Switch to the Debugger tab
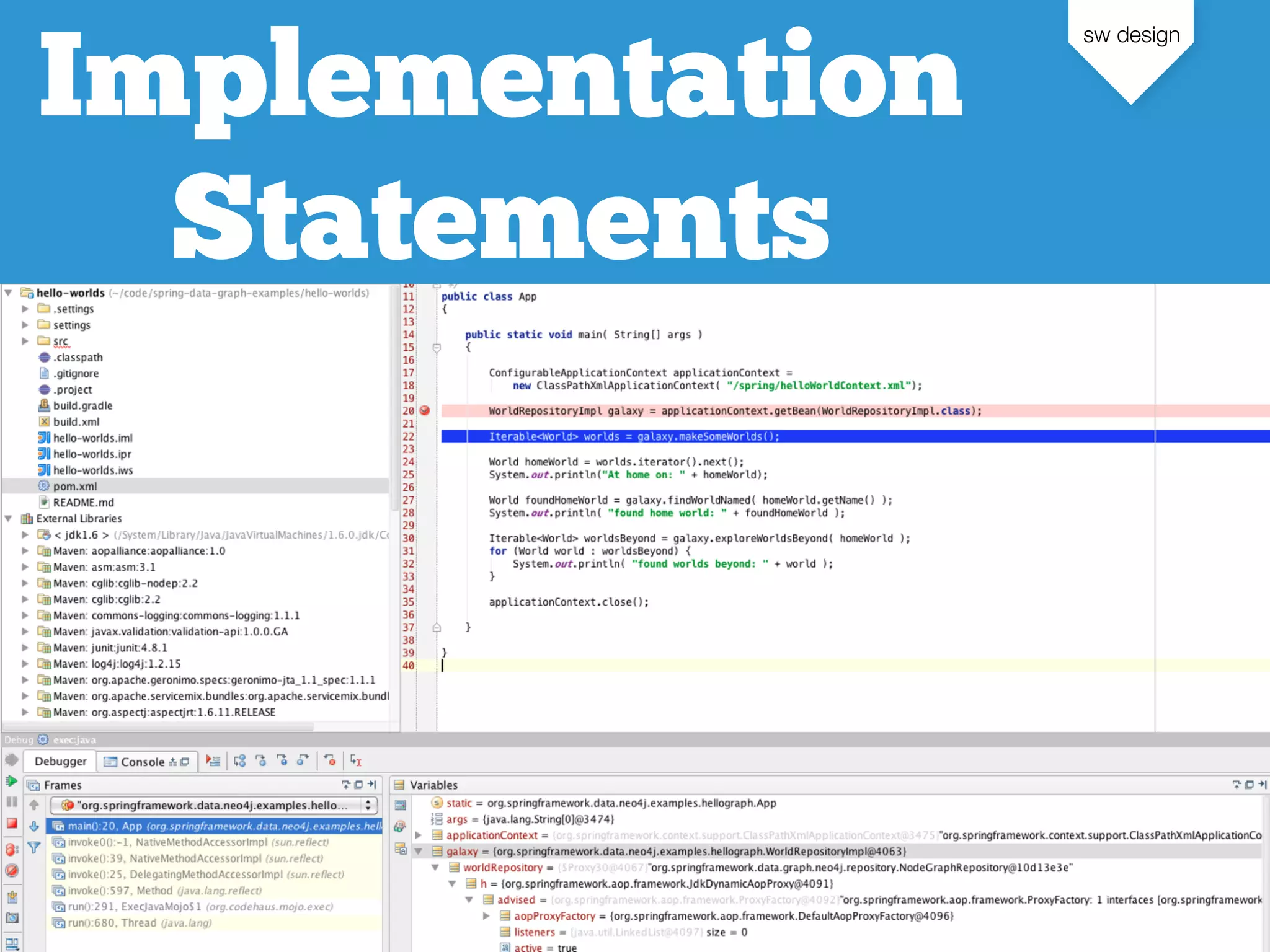 pos(60,761)
